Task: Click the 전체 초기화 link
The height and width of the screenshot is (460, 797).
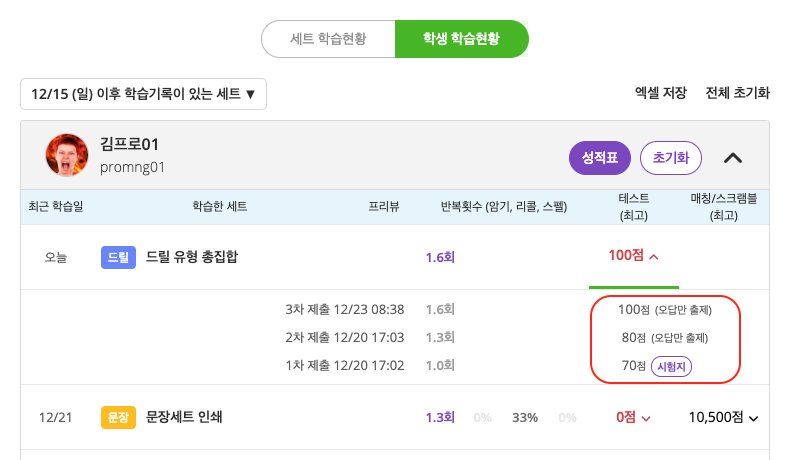Action: coord(737,92)
